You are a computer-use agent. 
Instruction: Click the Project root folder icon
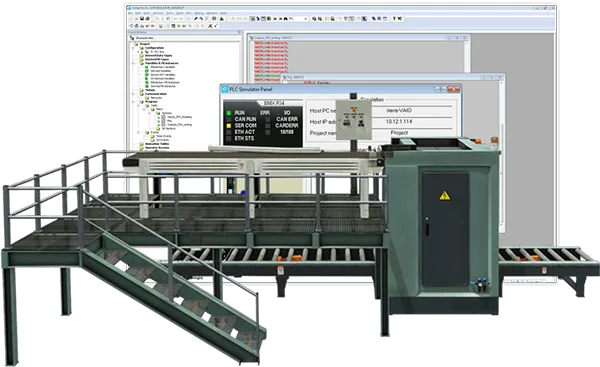click(x=136, y=44)
